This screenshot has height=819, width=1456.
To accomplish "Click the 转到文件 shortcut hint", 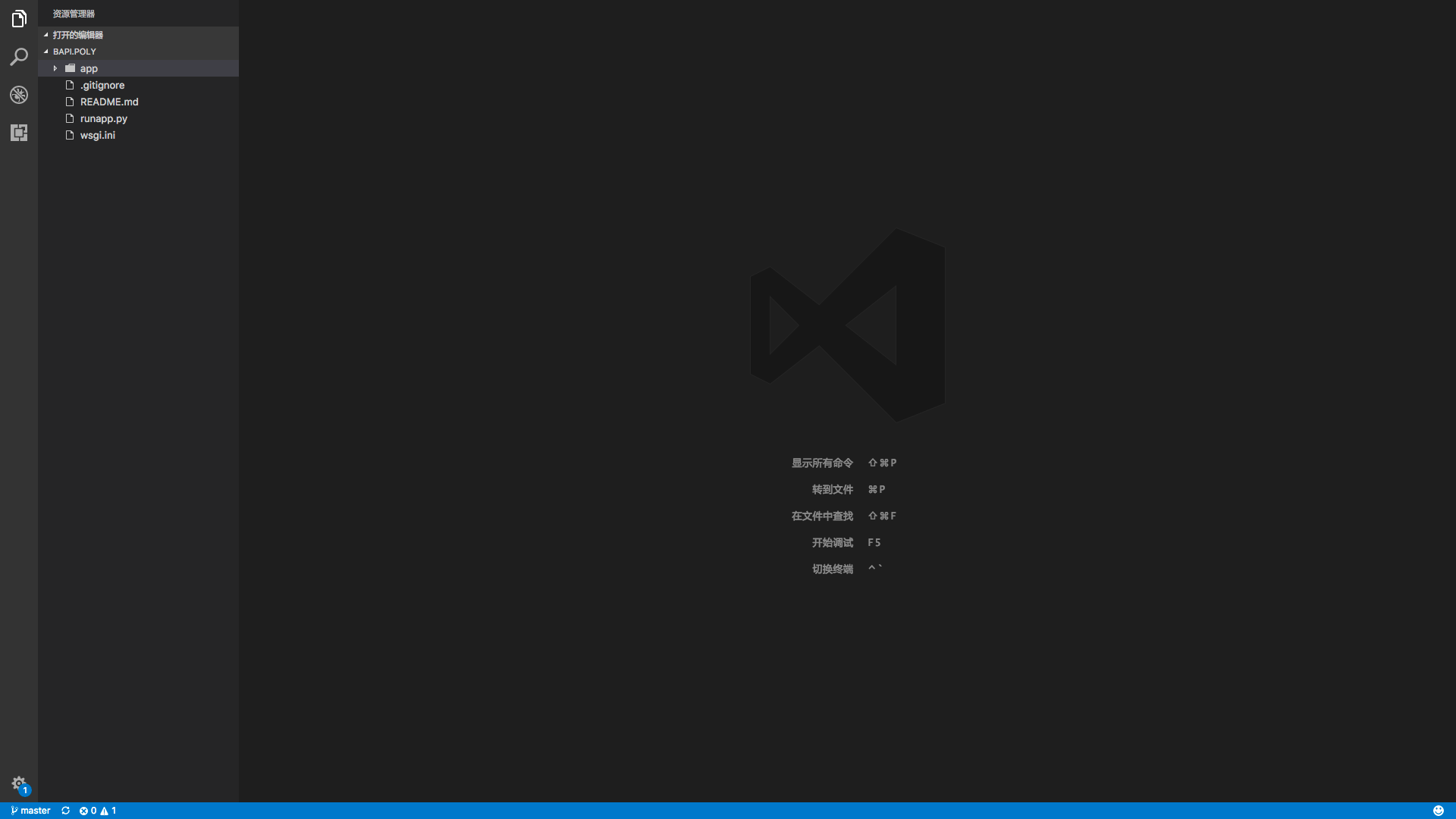I will click(x=832, y=489).
